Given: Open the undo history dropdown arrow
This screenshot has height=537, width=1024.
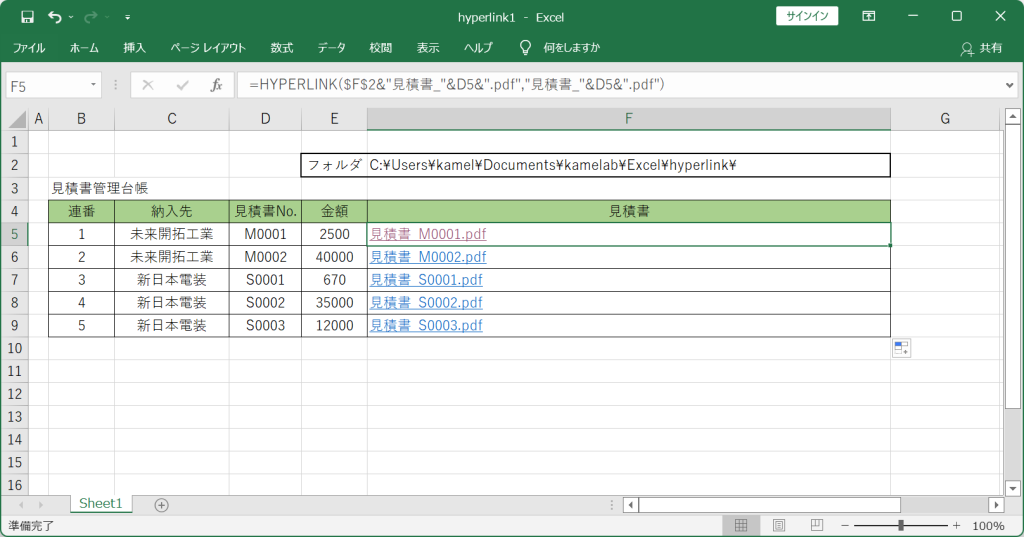Looking at the screenshot, I should pos(71,17).
